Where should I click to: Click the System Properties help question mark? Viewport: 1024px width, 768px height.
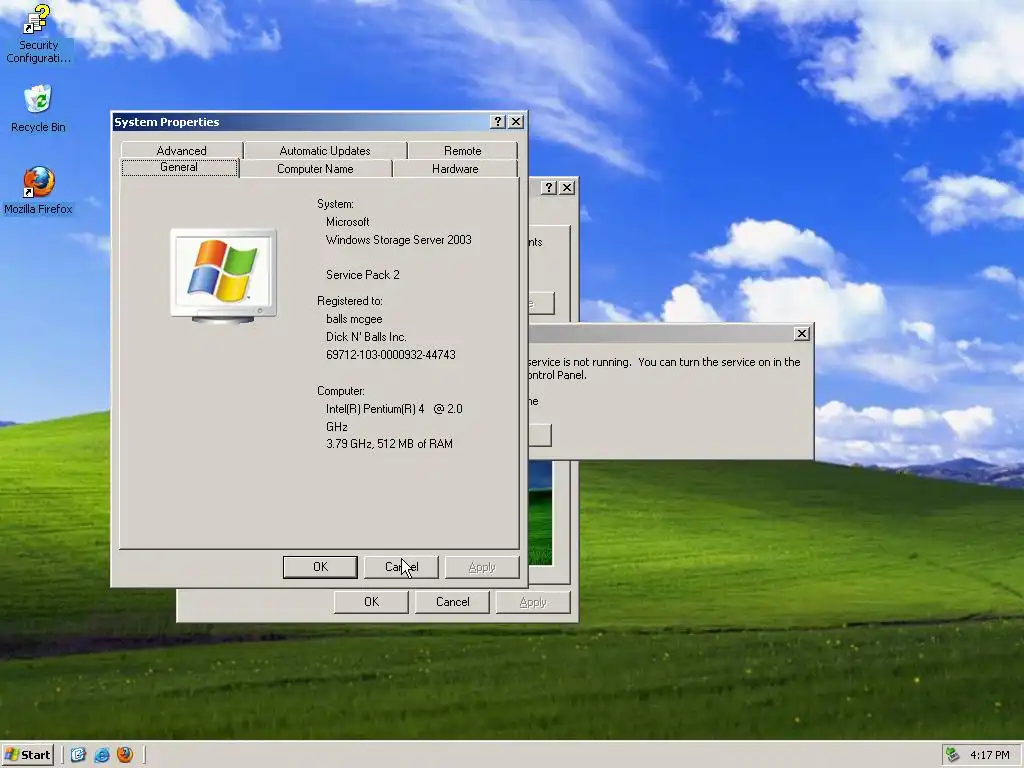pyautogui.click(x=498, y=121)
